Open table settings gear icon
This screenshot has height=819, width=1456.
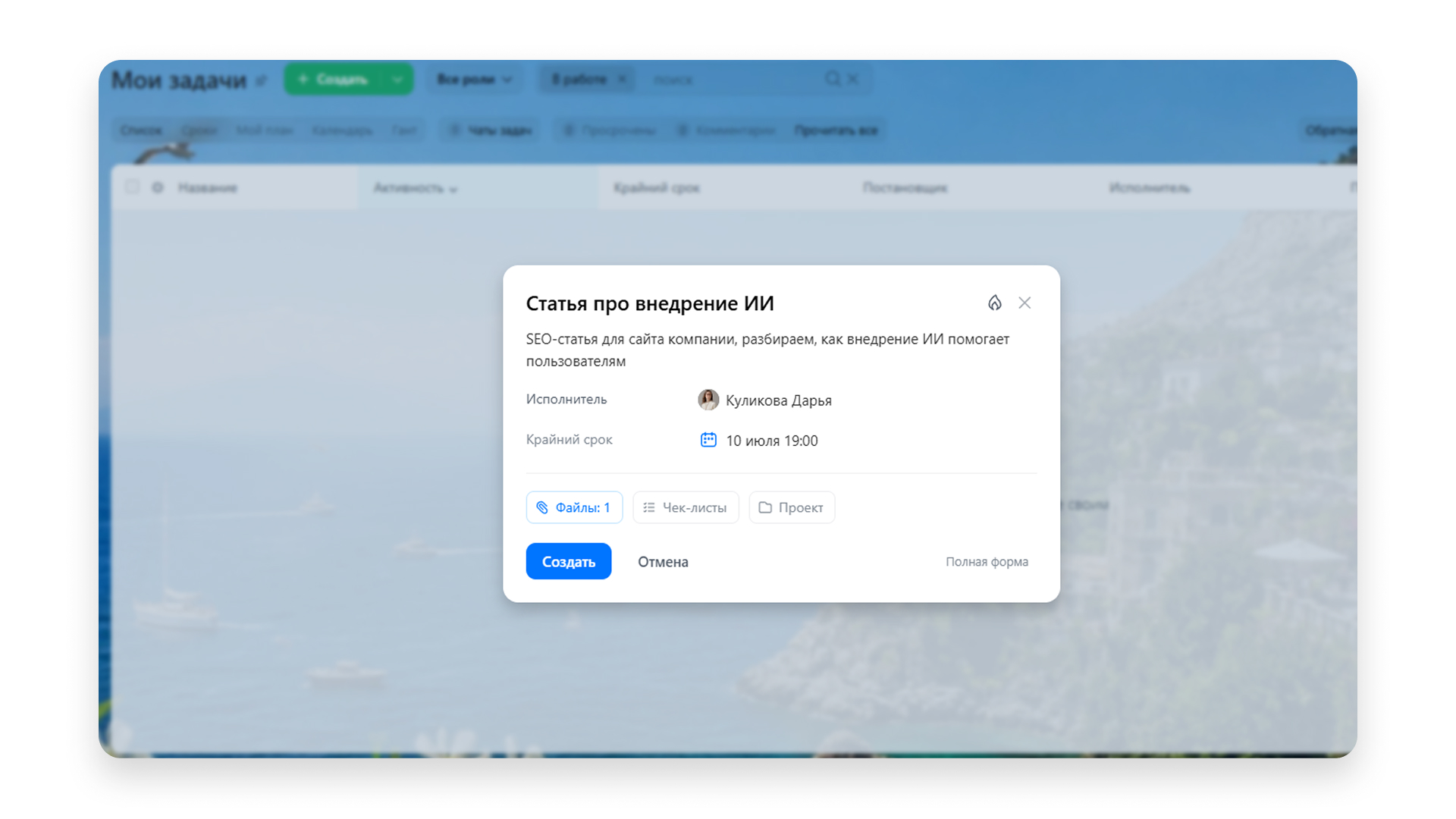[158, 187]
